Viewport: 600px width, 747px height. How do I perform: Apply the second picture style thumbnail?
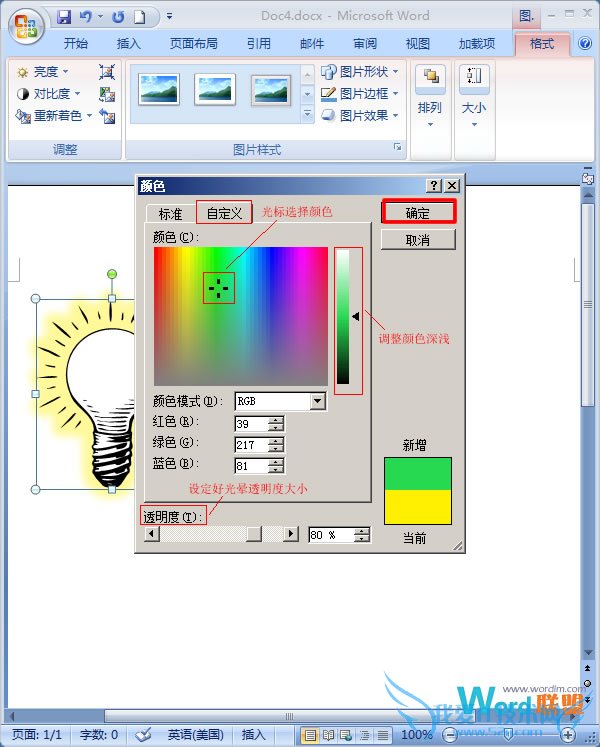click(x=215, y=89)
